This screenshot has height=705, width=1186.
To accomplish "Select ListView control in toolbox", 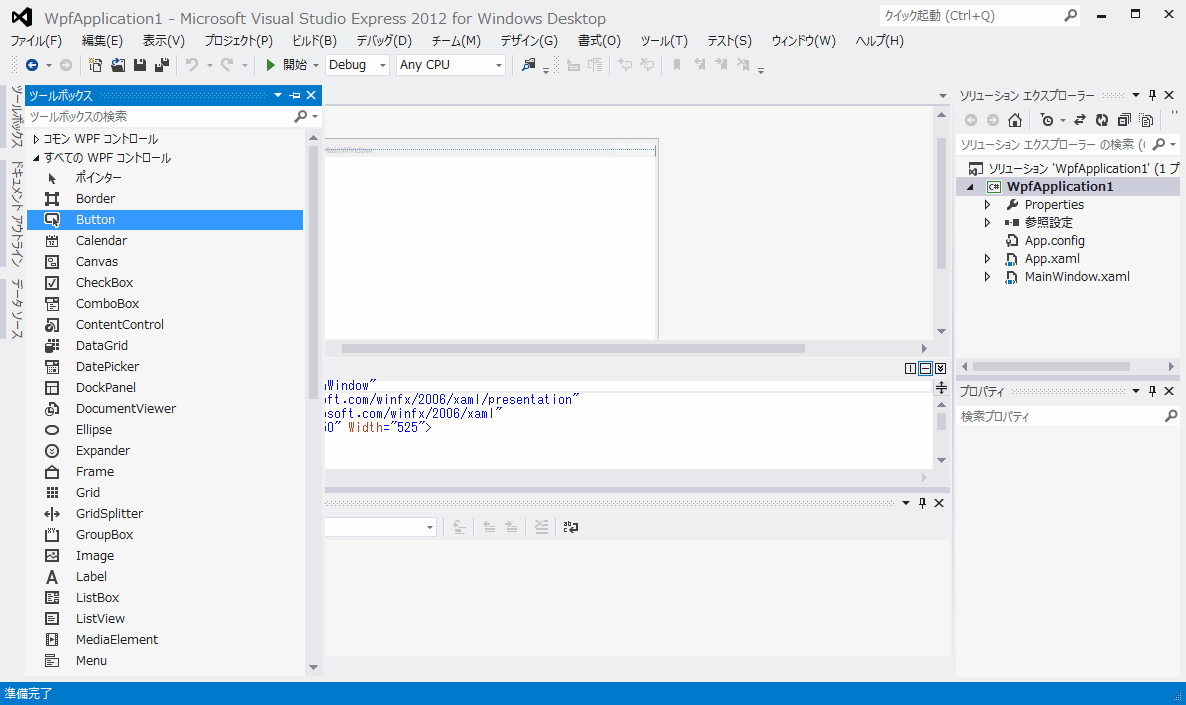I will click(165, 619).
